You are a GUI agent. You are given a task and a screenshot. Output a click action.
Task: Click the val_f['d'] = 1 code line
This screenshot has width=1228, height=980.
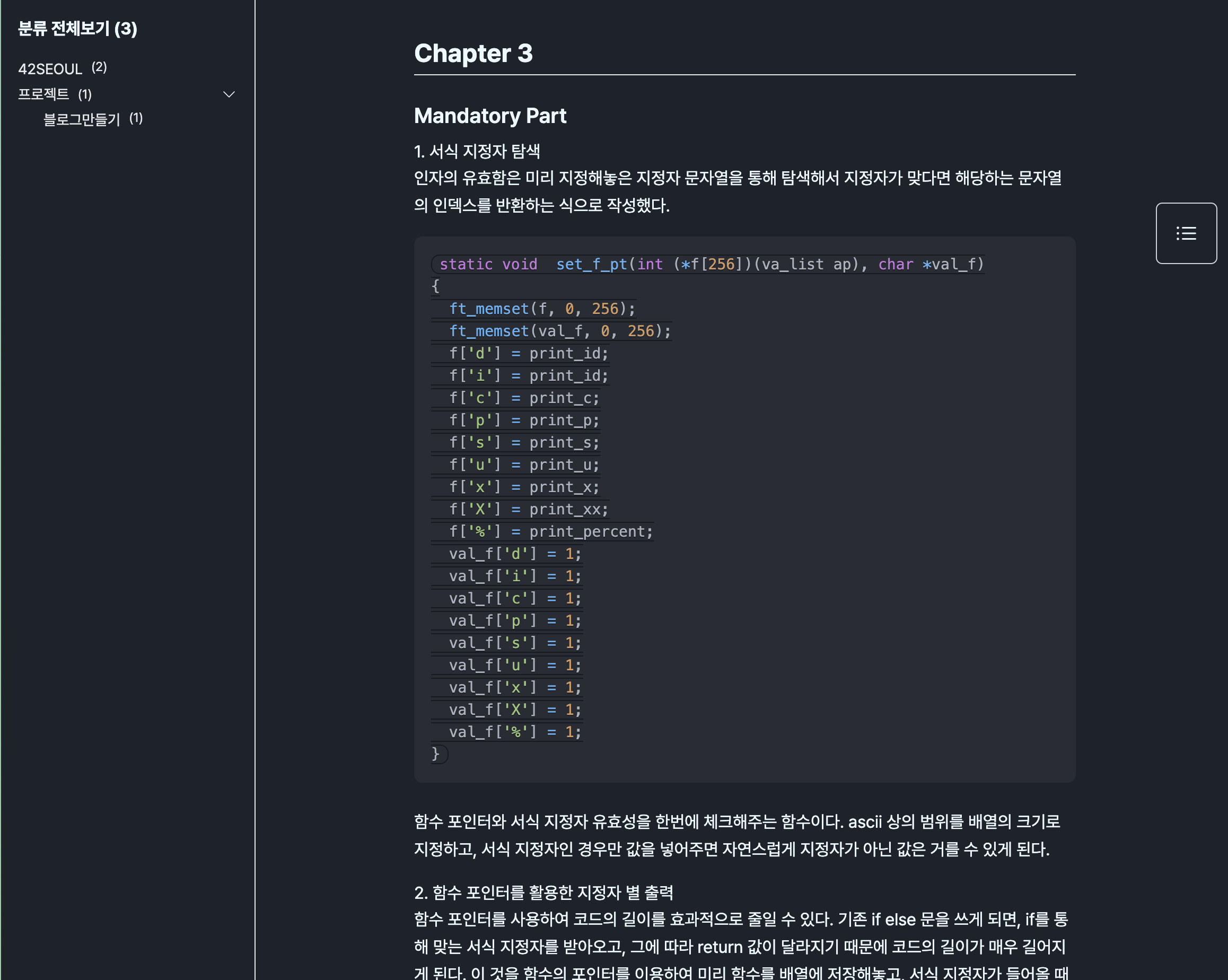[x=514, y=554]
